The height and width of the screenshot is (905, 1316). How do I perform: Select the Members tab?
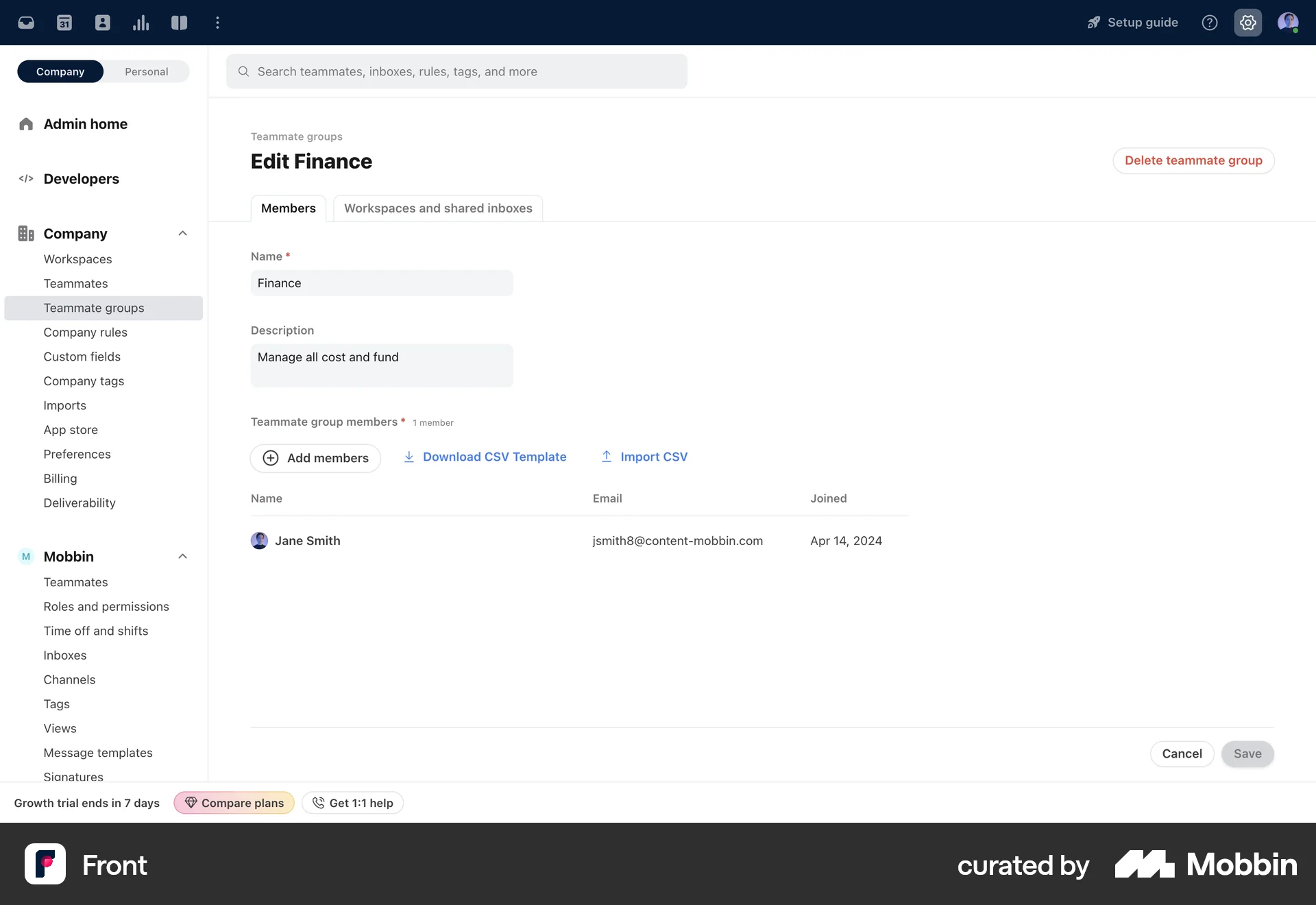coord(288,208)
